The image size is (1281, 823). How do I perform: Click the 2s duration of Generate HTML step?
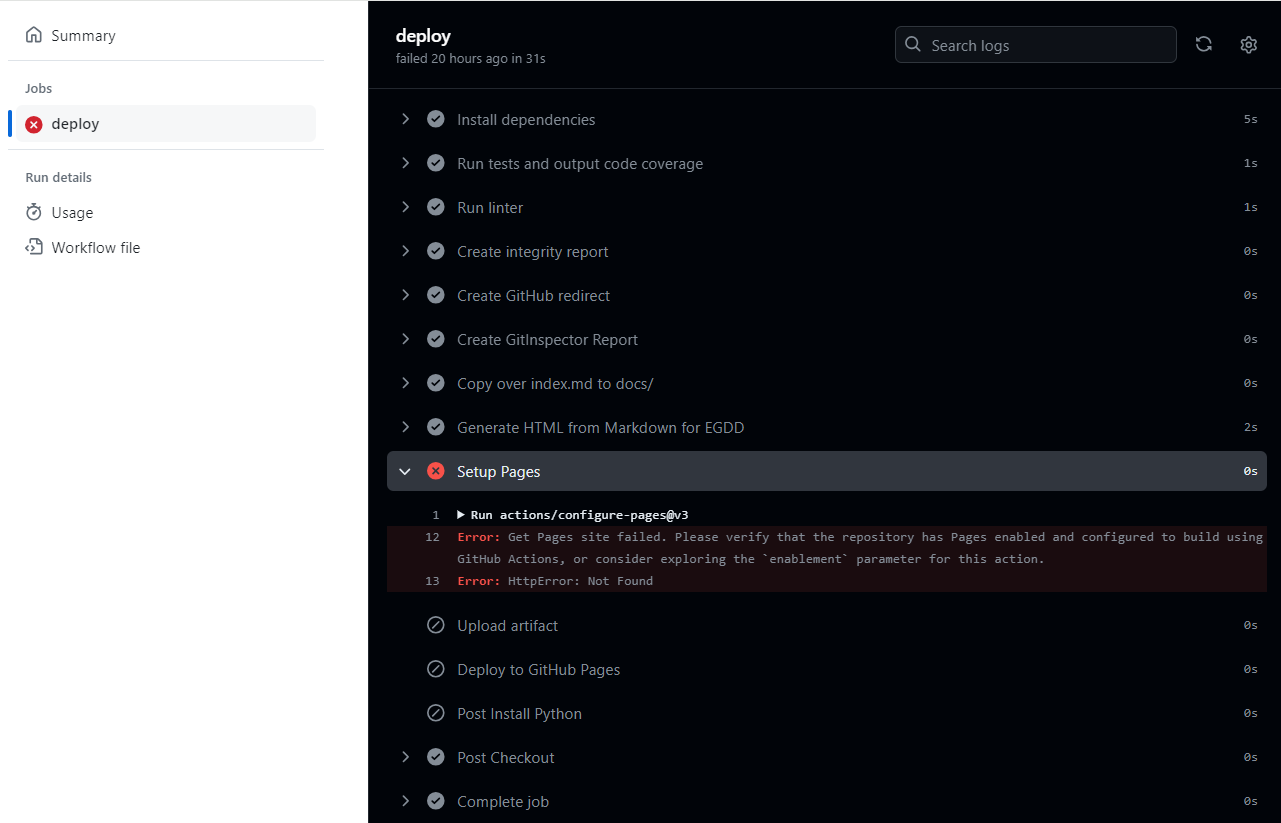(x=1250, y=427)
